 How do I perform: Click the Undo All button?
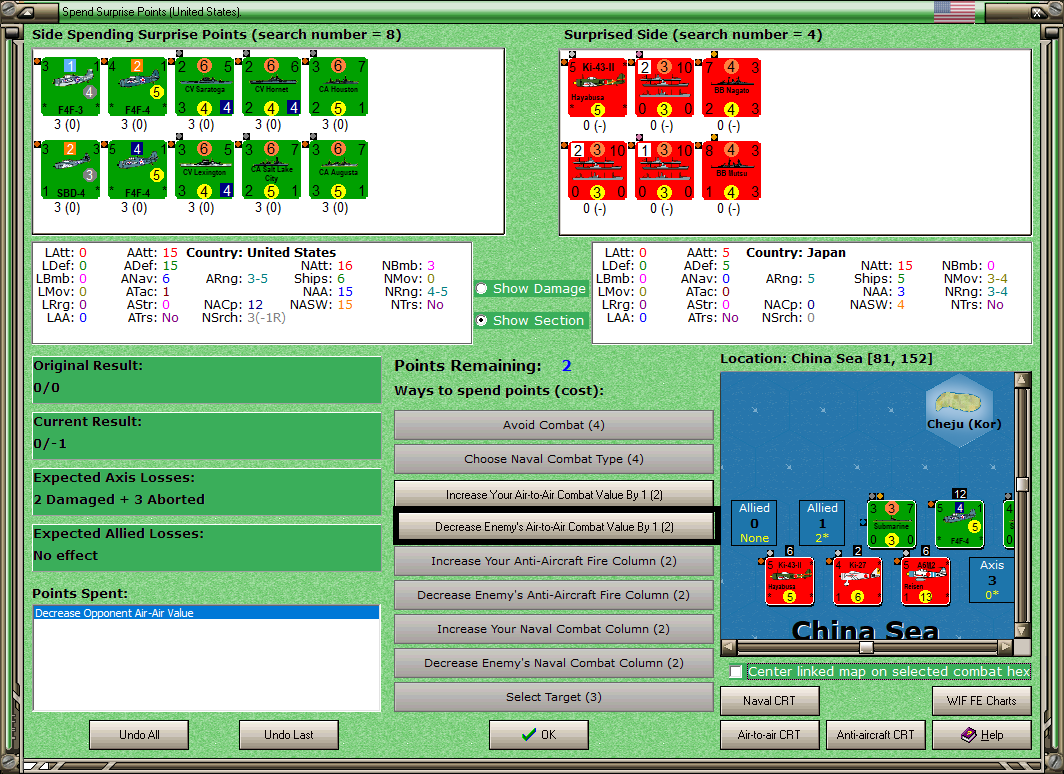139,735
